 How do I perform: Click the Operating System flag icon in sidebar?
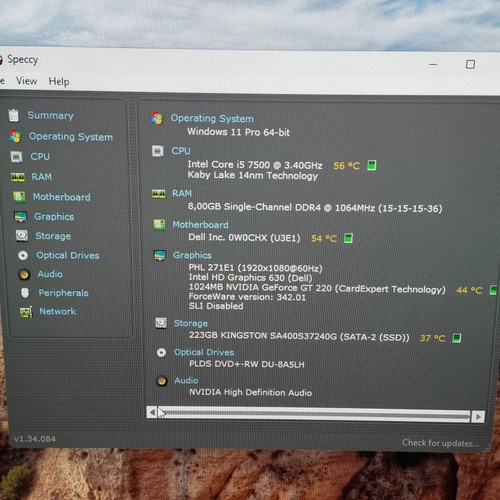click(15, 136)
